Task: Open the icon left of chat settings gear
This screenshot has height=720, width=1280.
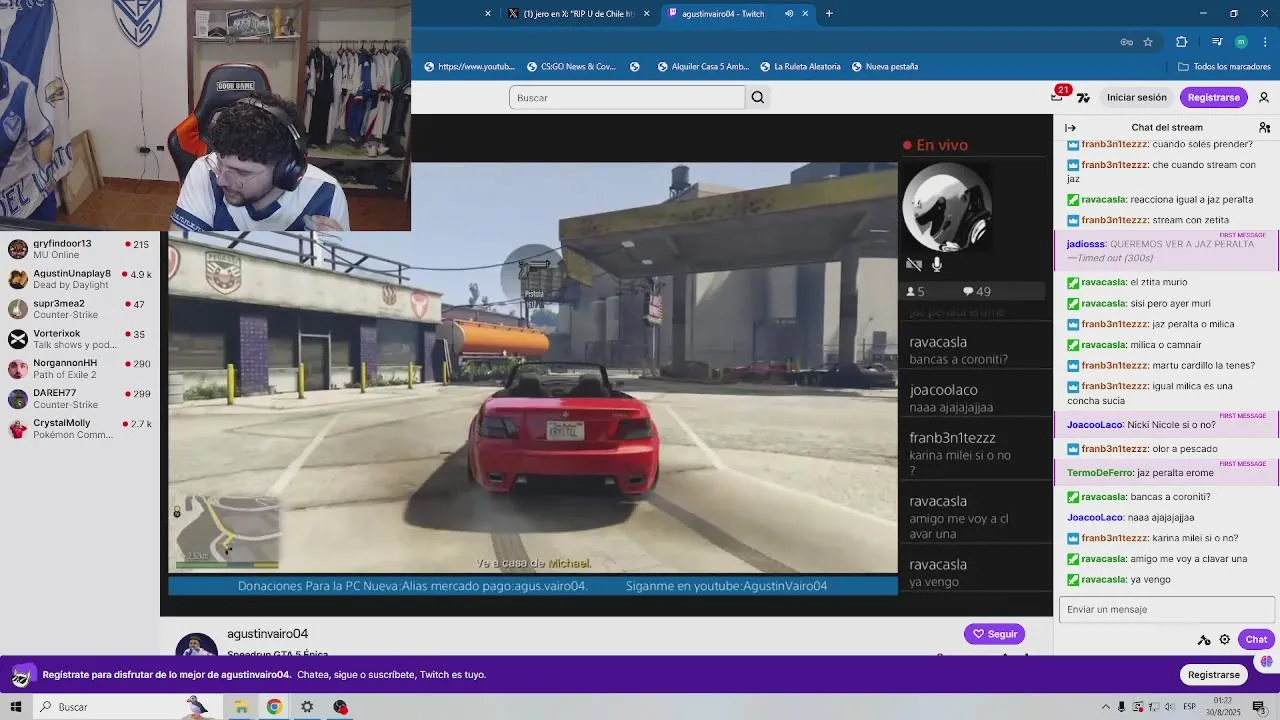Action: [x=1204, y=640]
